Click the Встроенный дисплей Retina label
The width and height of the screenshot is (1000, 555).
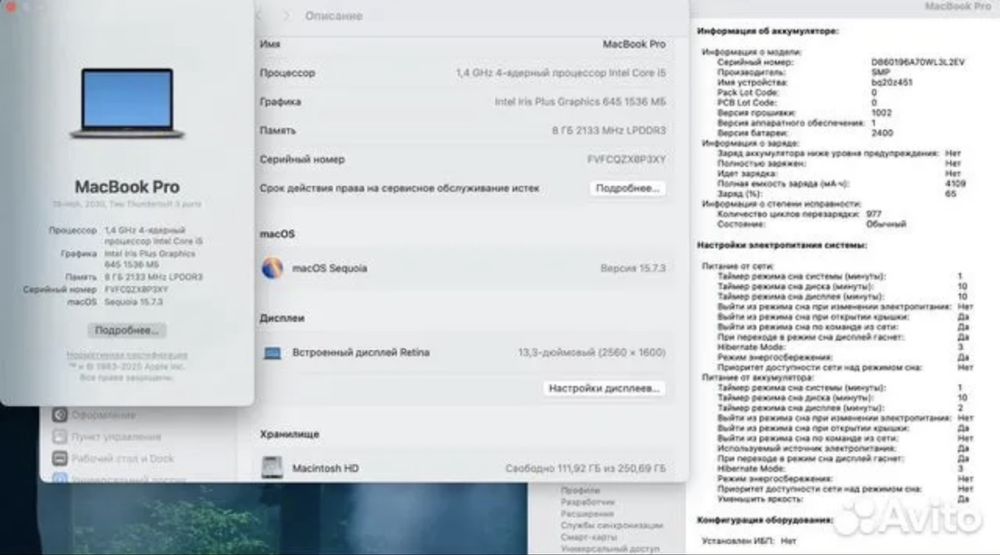[x=360, y=352]
